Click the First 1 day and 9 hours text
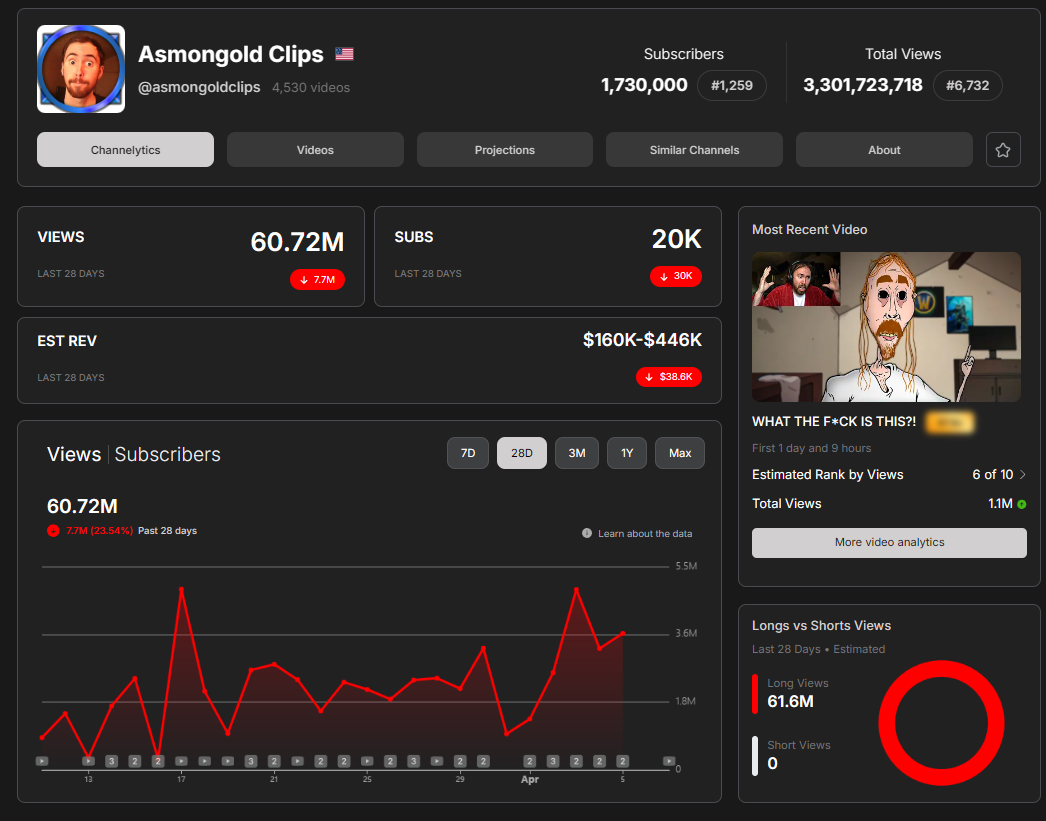Image resolution: width=1046 pixels, height=821 pixels. click(x=811, y=448)
